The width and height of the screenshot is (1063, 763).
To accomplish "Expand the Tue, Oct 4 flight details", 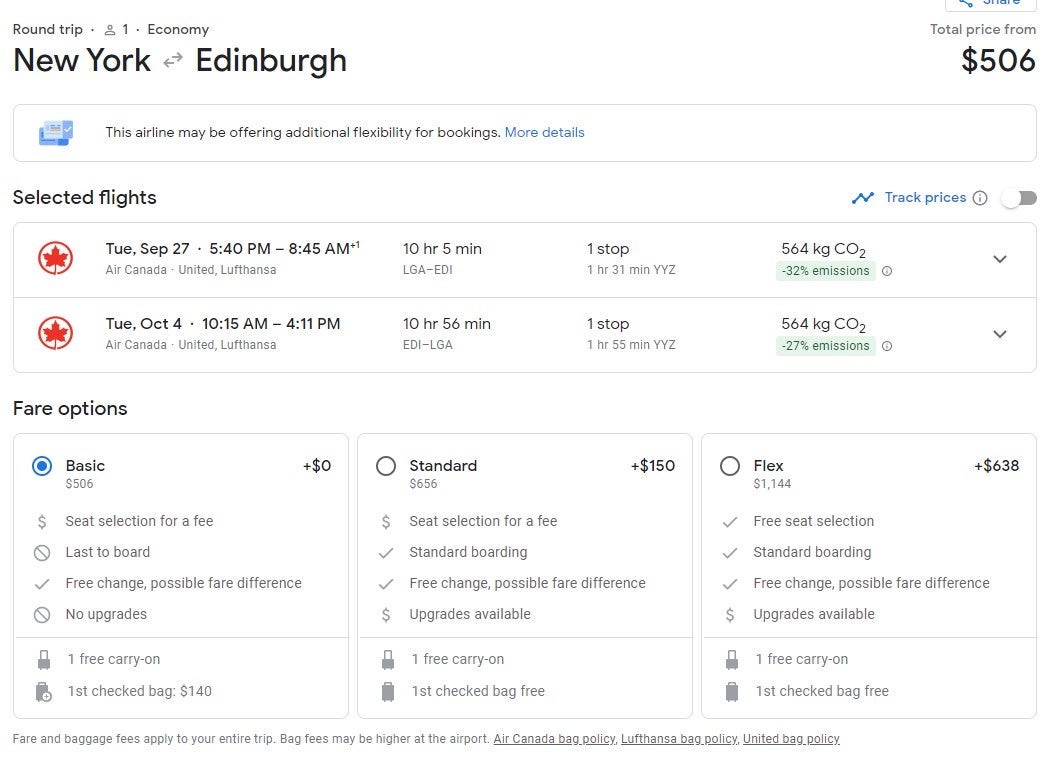I will point(999,334).
